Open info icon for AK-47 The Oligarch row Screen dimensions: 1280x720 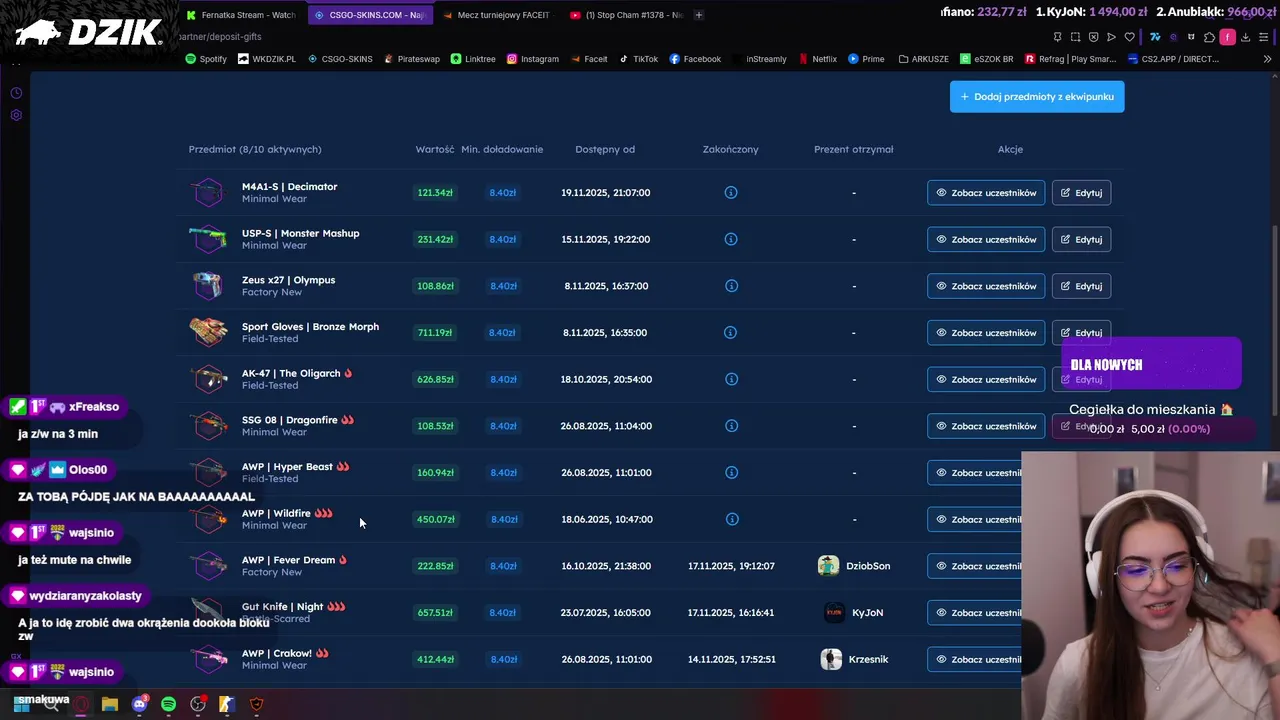coord(731,379)
